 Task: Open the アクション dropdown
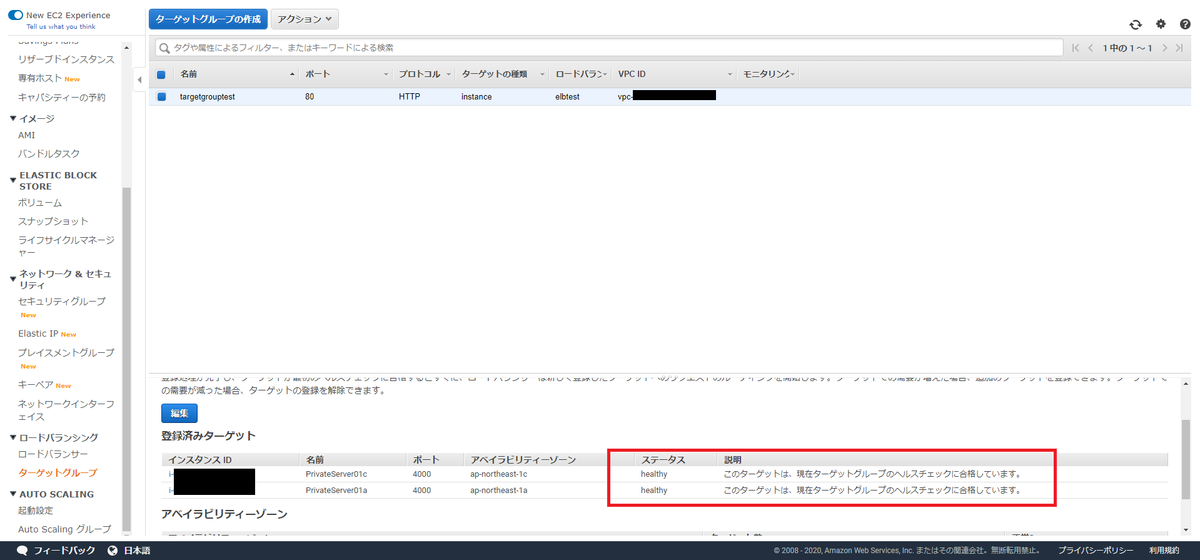305,19
